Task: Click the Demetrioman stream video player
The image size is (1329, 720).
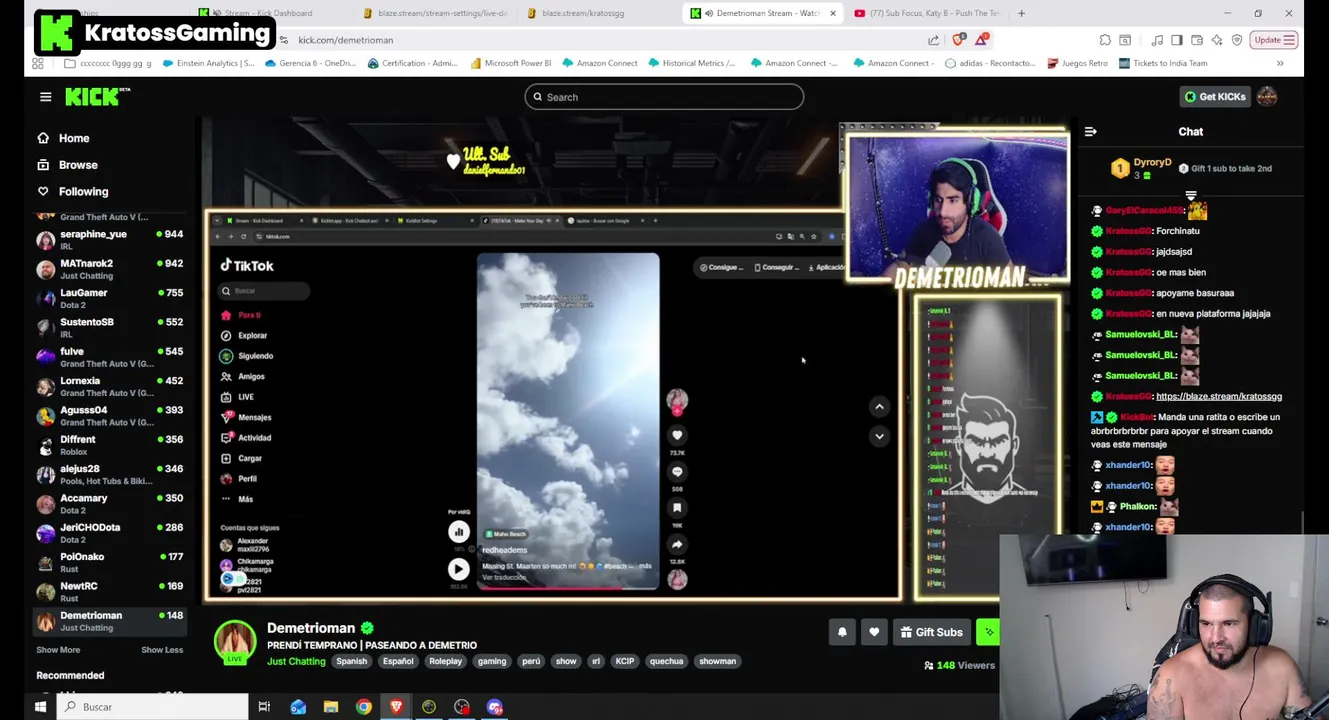Action: click(636, 360)
